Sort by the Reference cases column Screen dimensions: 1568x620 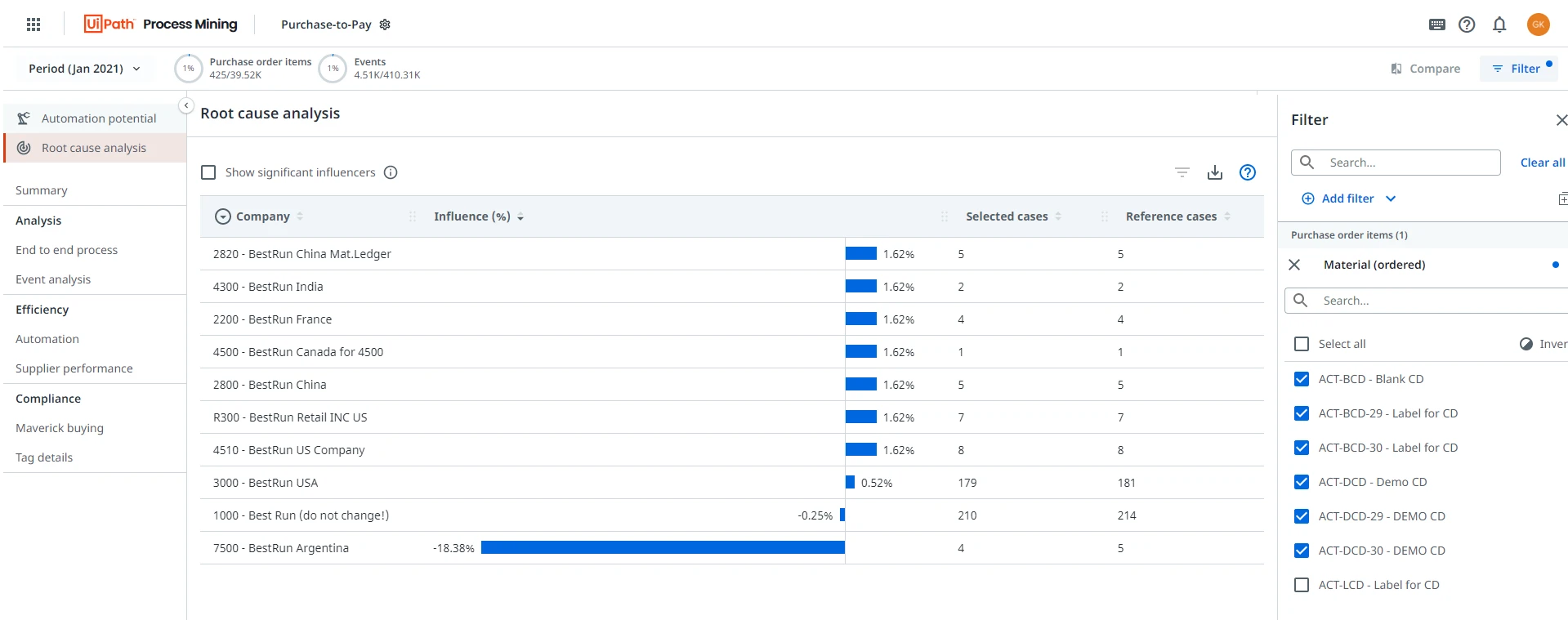1227,216
